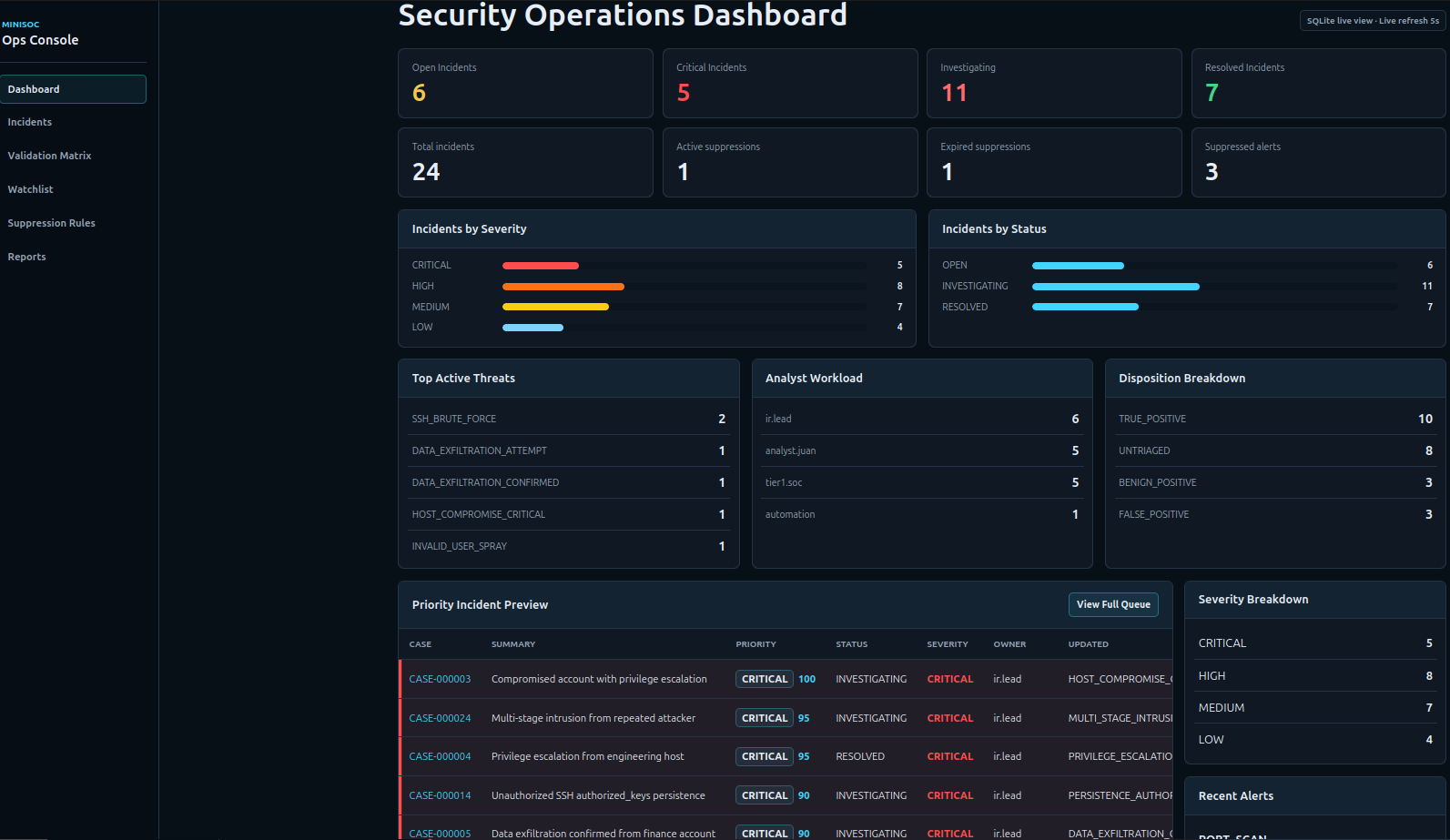Open case link CASE-000004
This screenshot has height=840, width=1450.
pyautogui.click(x=440, y=756)
